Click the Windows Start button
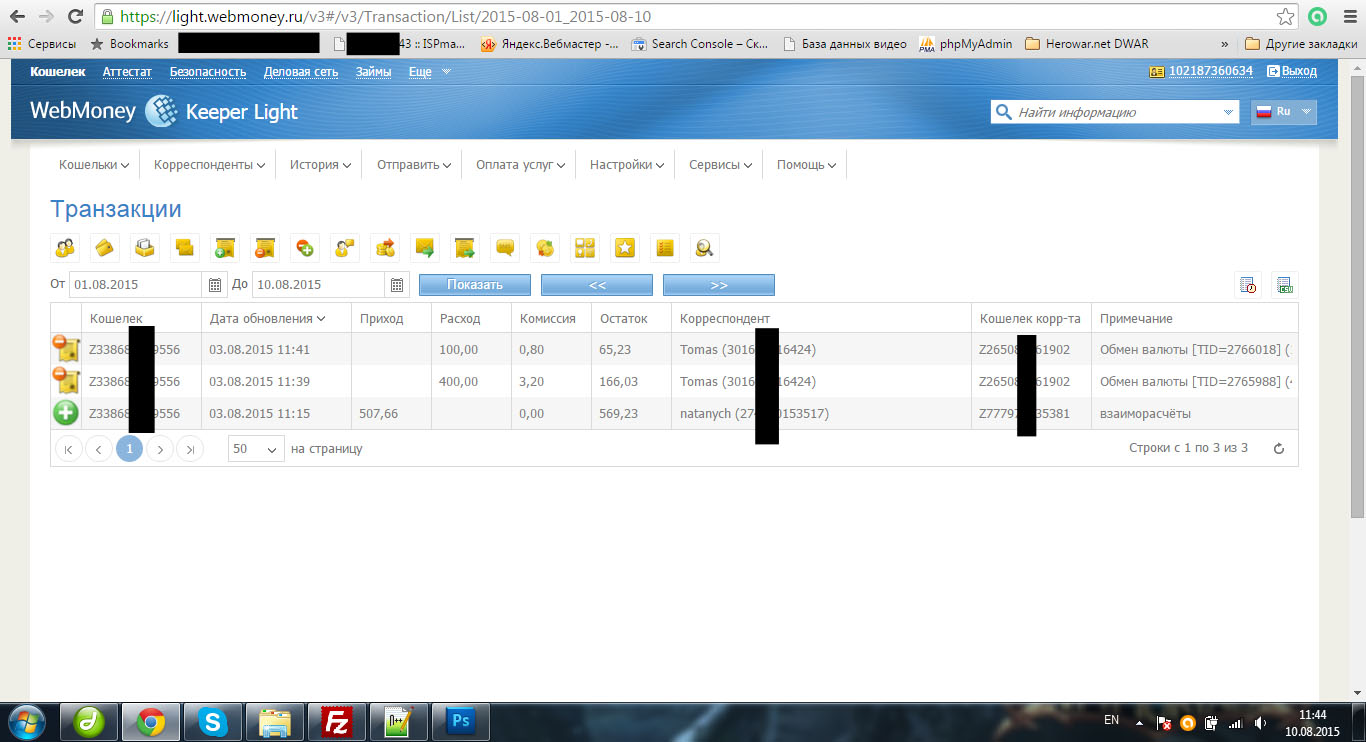The image size is (1366, 742). (27, 721)
